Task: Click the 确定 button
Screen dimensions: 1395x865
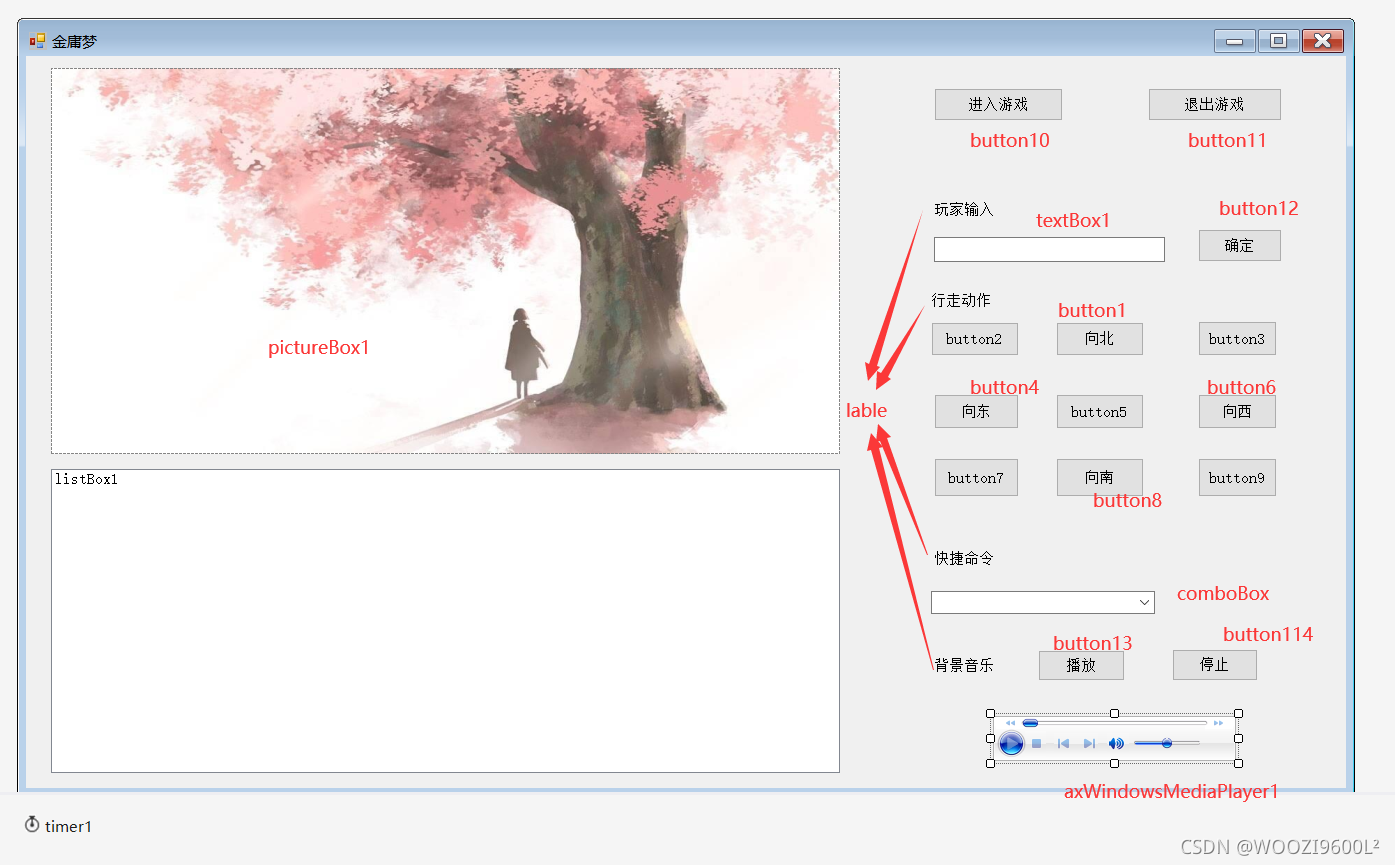Action: (1239, 245)
